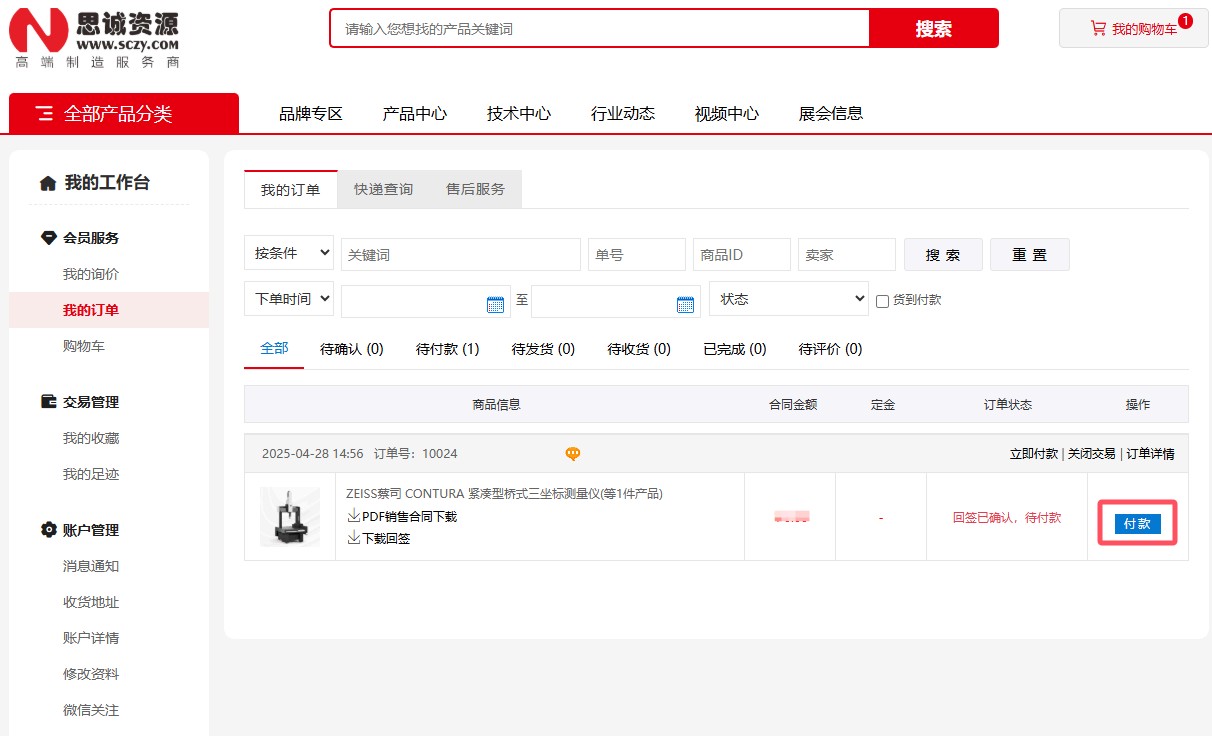Click 下载回签 download icon
Viewport: 1212px width, 736px height.
(354, 538)
